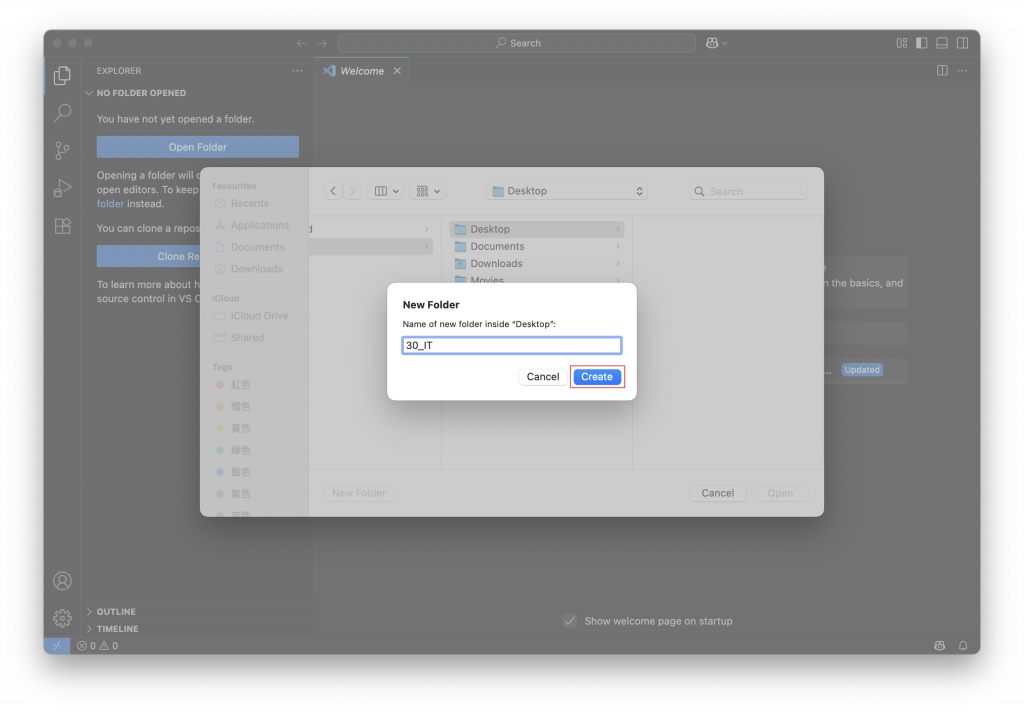Open the item grouping dropdown
This screenshot has height=712, width=1024.
pyautogui.click(x=428, y=191)
